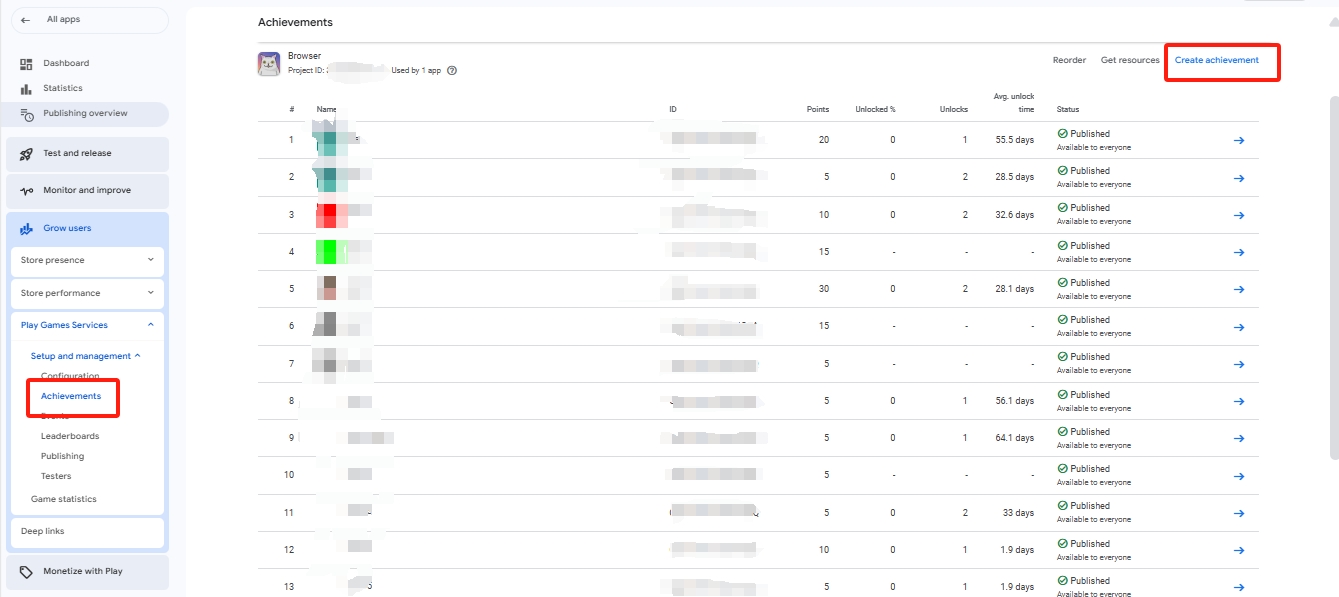Open achievement row 3 arrow
Viewport: 1339px width, 597px height.
[1239, 215]
